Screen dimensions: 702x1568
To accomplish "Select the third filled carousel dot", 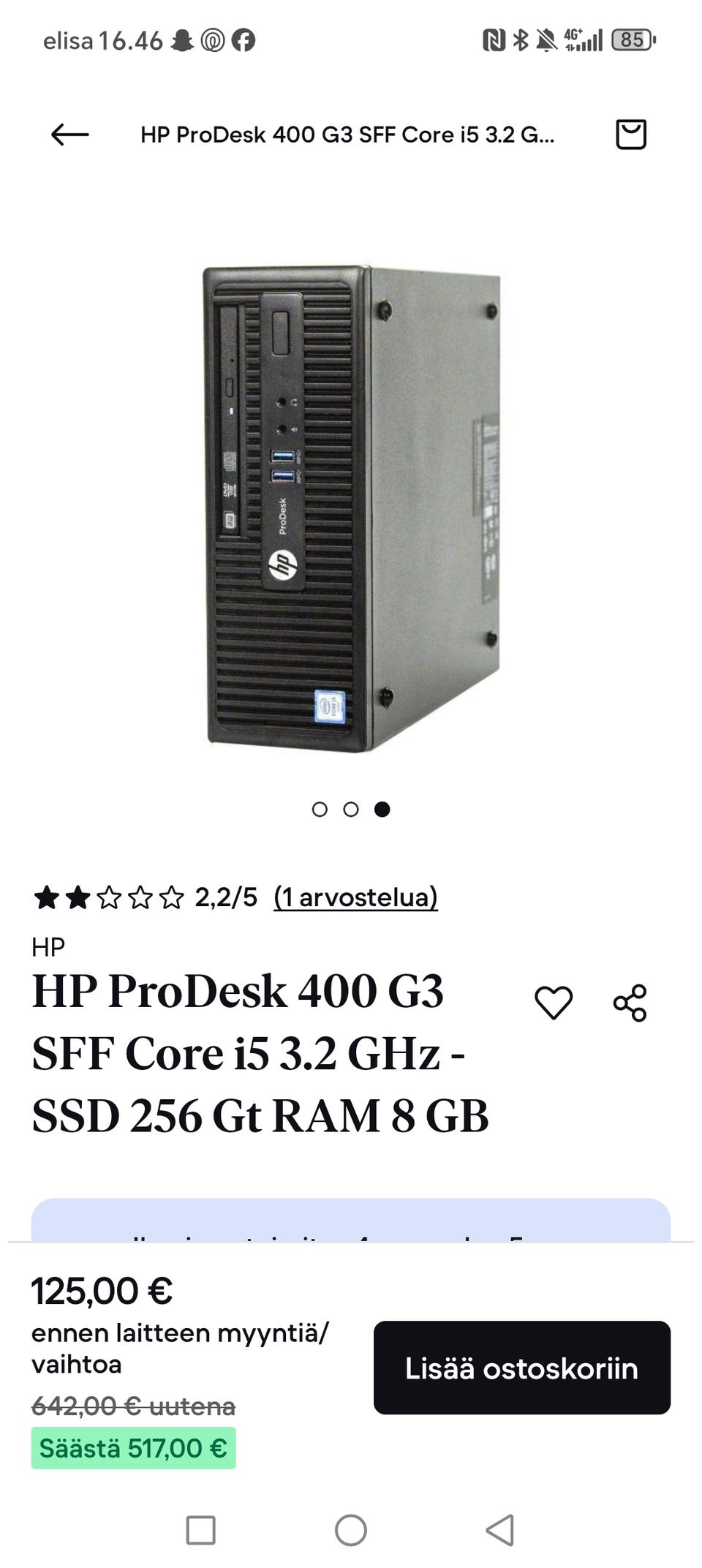I will pyautogui.click(x=382, y=809).
